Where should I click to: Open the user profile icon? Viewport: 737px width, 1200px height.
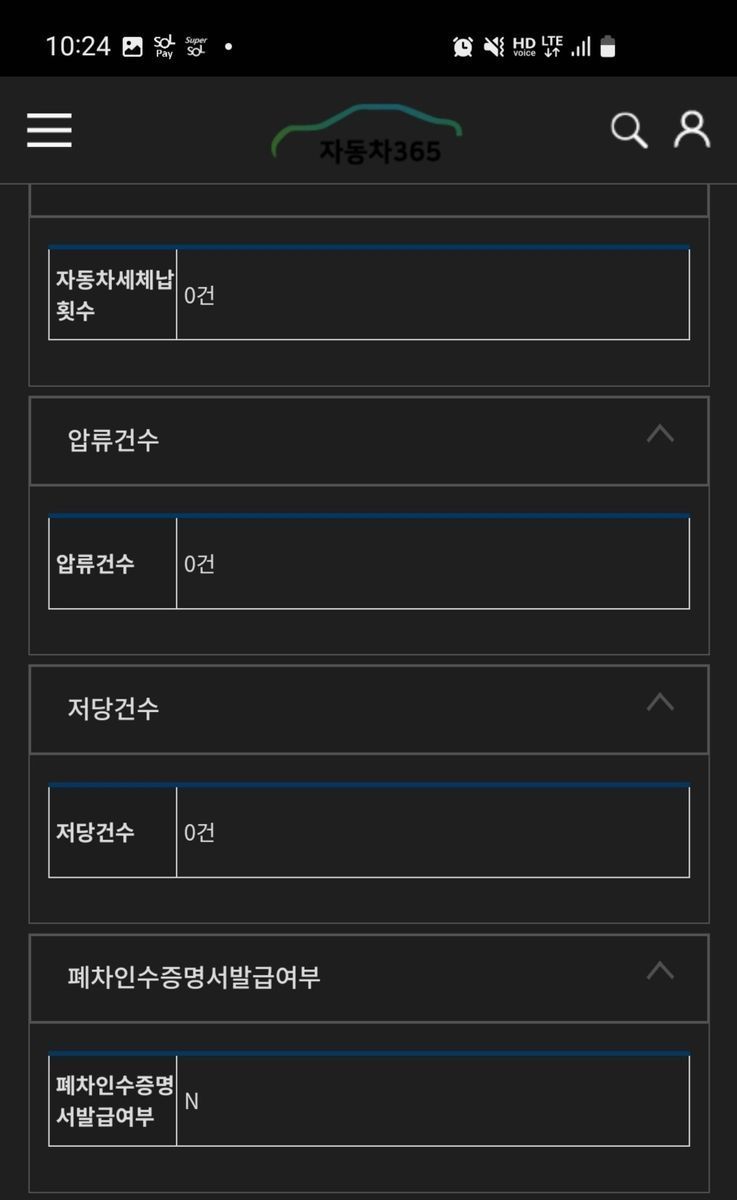tap(692, 130)
